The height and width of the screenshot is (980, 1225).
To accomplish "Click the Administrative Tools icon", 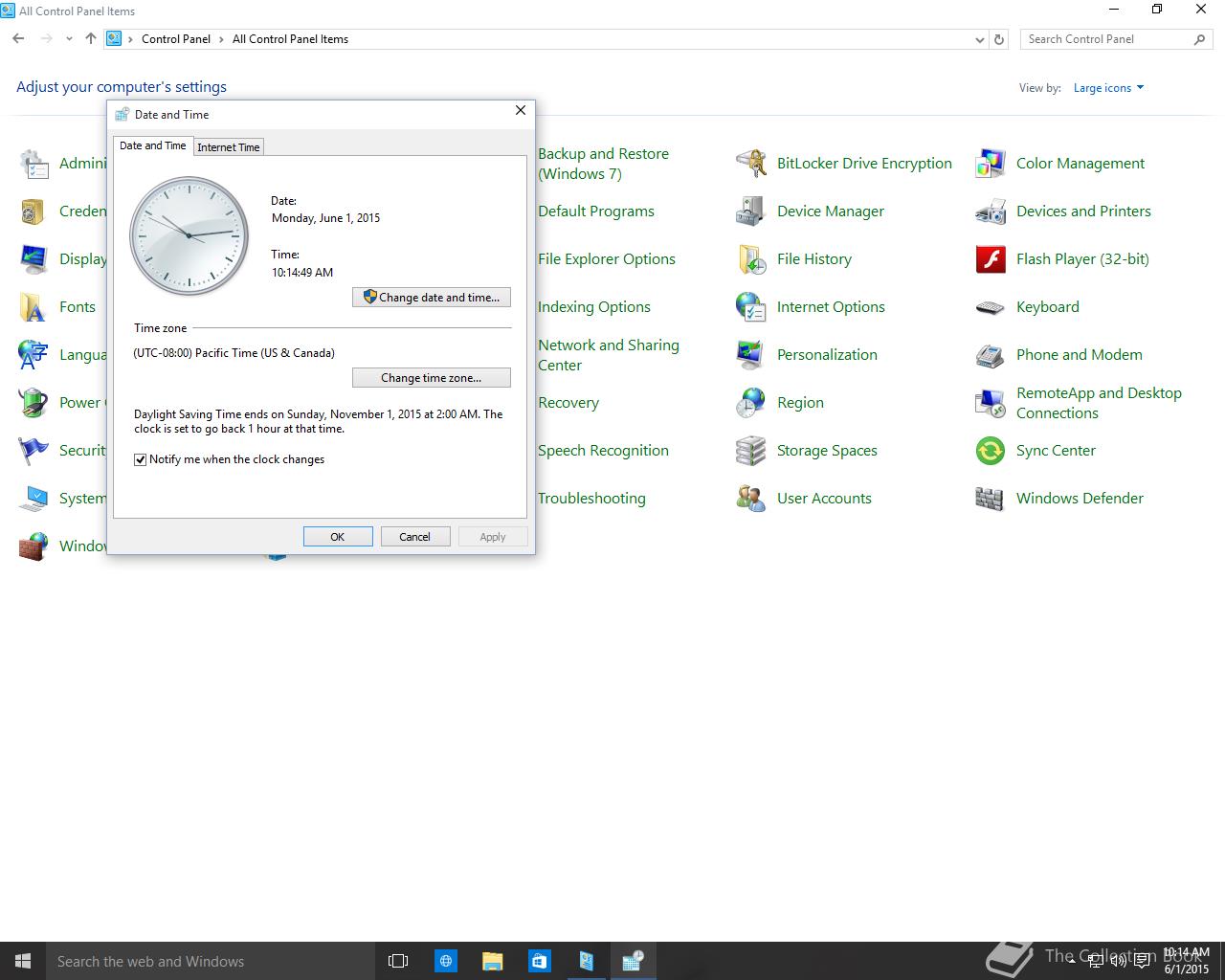I will 33,164.
